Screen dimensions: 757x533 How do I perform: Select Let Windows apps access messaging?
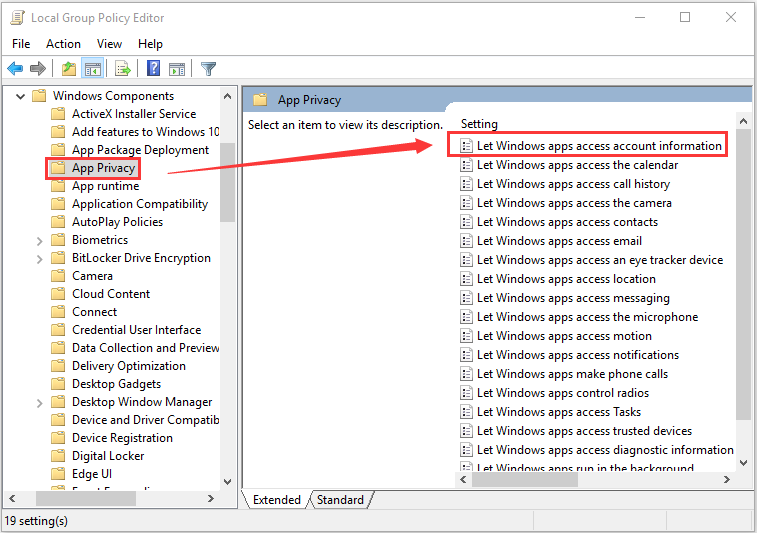(573, 298)
